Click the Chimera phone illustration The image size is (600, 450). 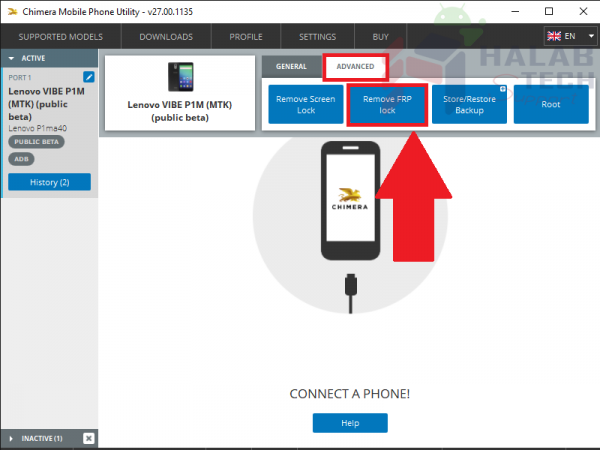click(x=351, y=201)
